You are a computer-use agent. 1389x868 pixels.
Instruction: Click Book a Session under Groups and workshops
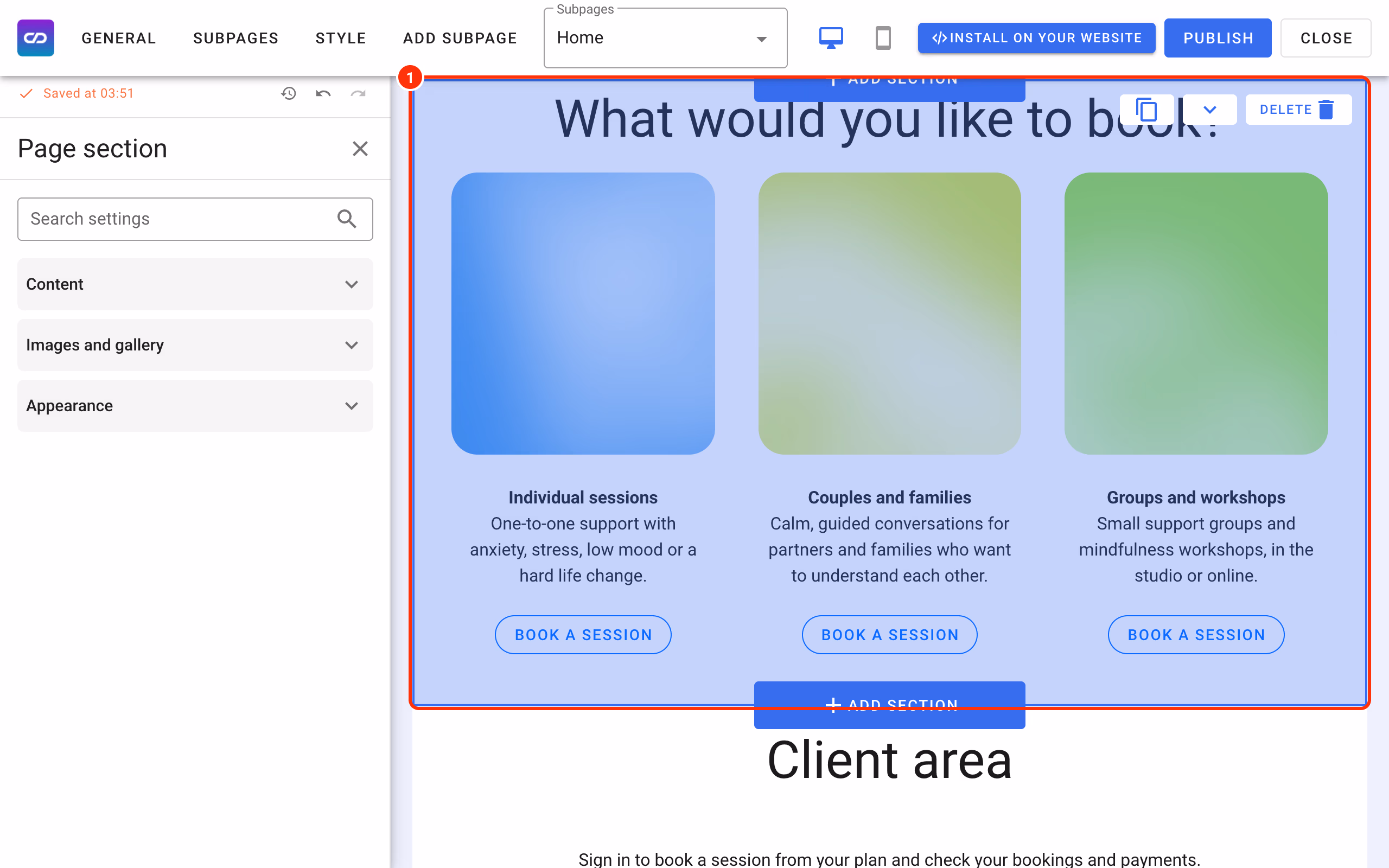click(x=1196, y=634)
